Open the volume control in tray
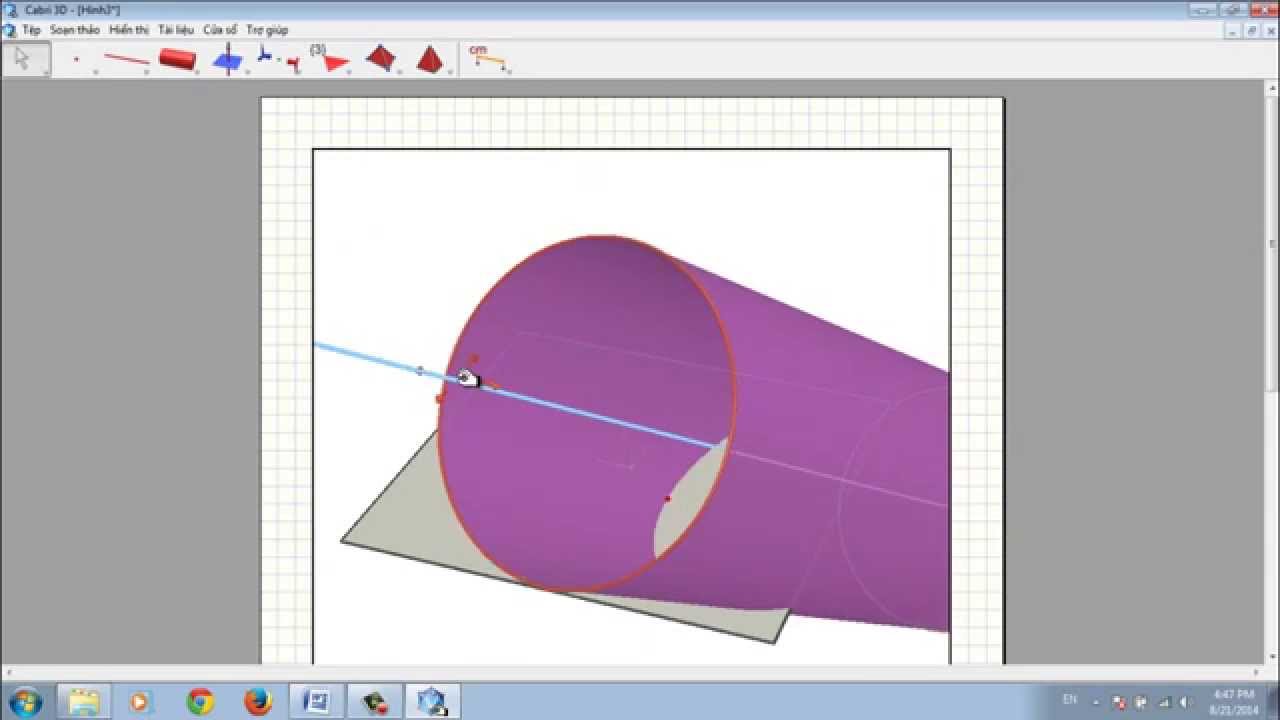Image resolution: width=1280 pixels, height=720 pixels. pos(1187,702)
